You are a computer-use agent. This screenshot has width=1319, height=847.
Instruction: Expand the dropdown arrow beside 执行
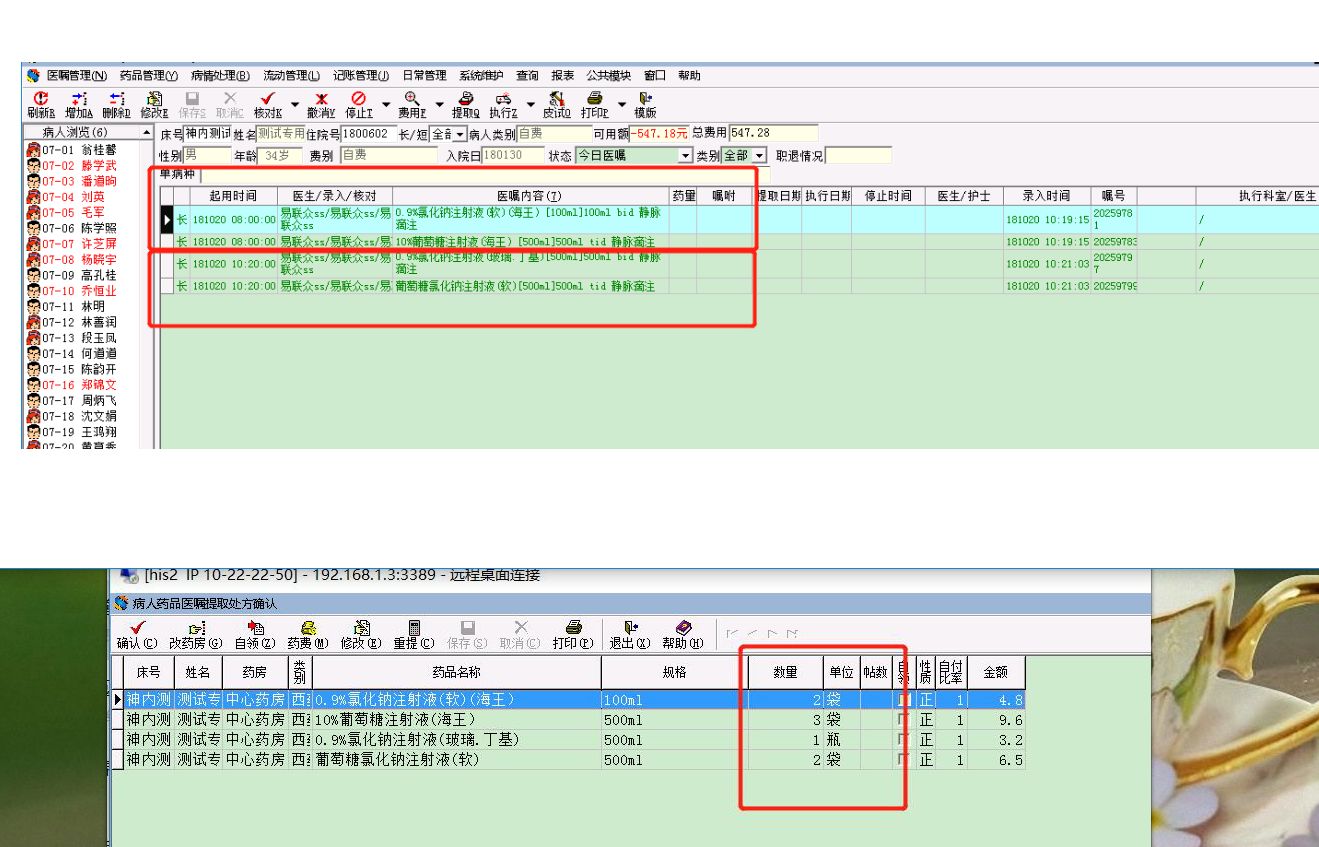tap(531, 104)
